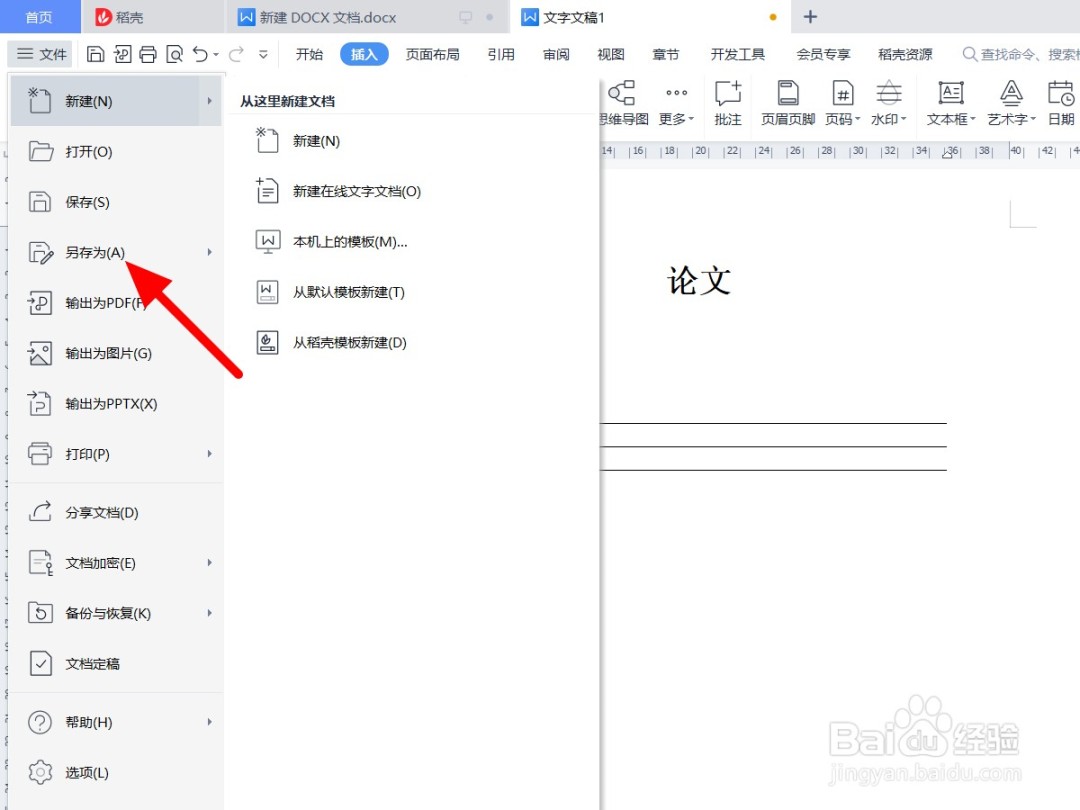This screenshot has width=1080, height=810.
Task: Click the save icon in quick access toolbar
Action: coord(96,54)
